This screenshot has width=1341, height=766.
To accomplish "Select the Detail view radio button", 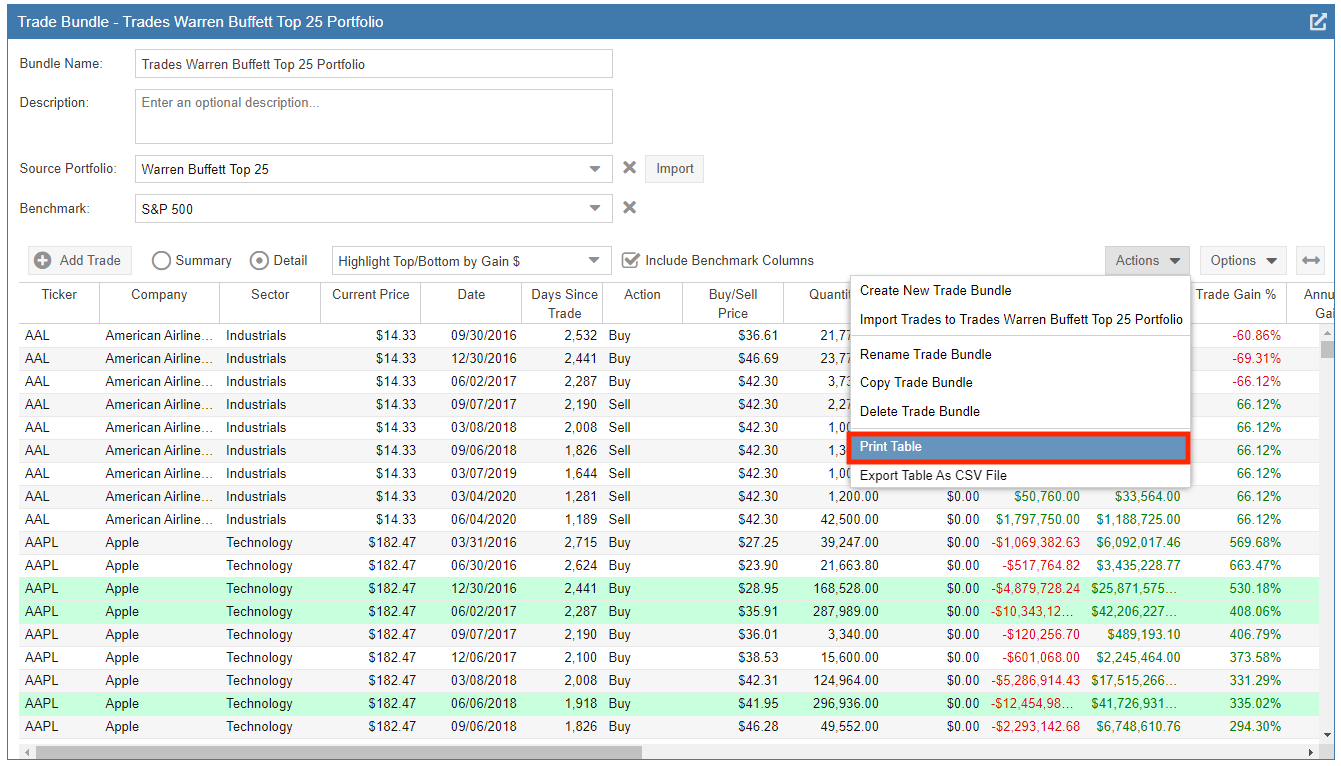I will 259,260.
